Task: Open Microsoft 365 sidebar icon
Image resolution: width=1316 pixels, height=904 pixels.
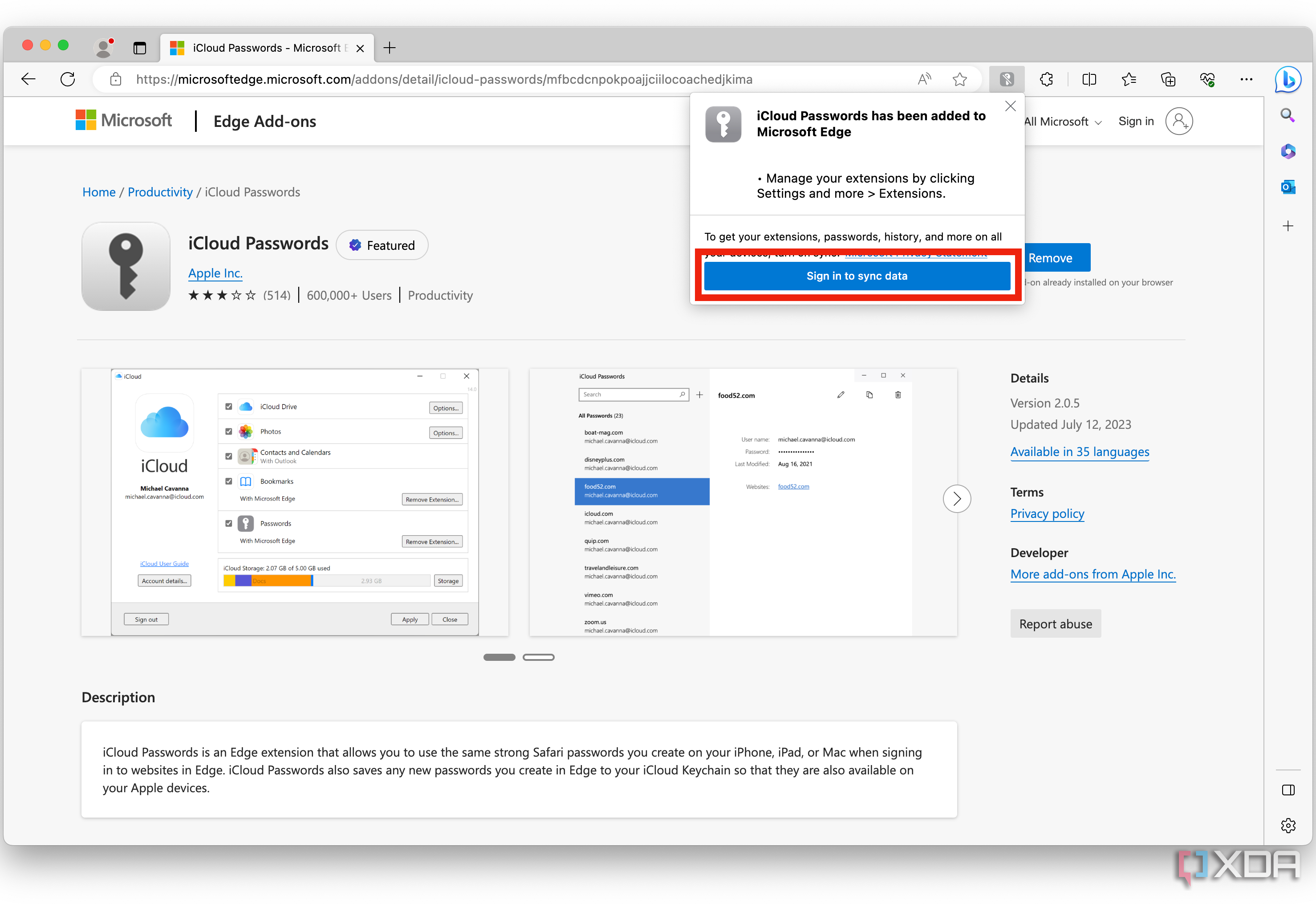Action: click(1288, 151)
